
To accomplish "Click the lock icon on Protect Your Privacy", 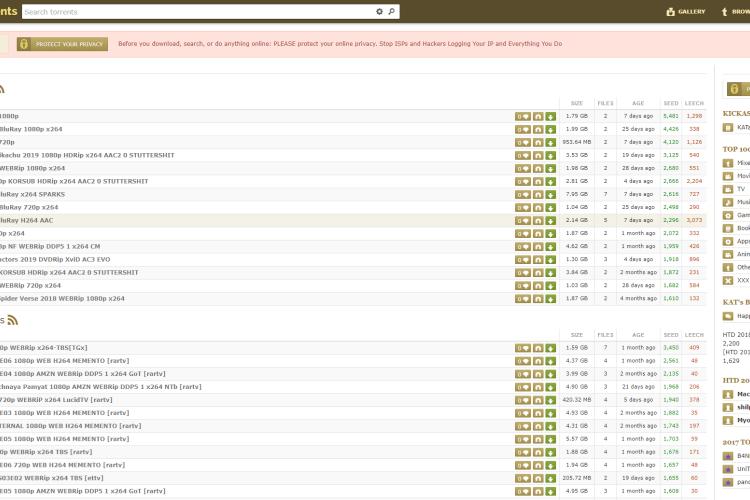I will pyautogui.click(x=24, y=44).
